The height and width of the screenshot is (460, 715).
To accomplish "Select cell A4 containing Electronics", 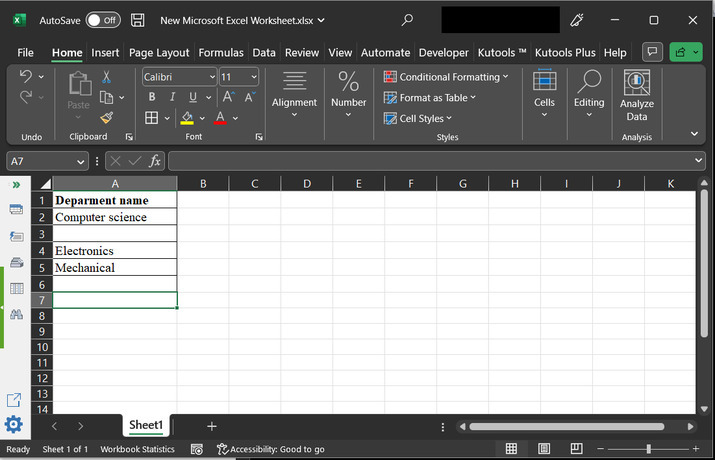I will click(114, 251).
